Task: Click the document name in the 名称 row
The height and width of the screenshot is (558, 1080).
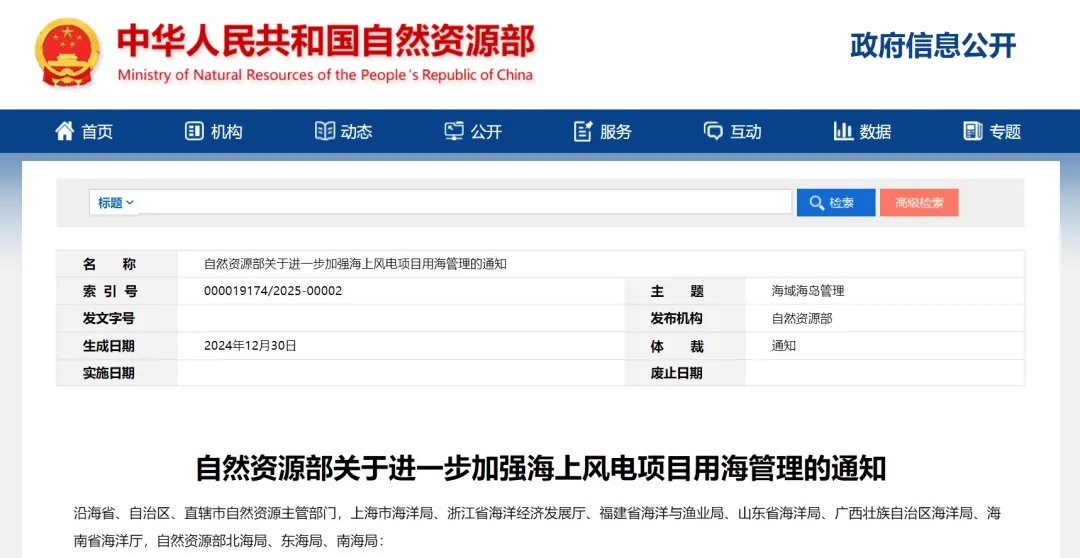Action: (x=355, y=264)
